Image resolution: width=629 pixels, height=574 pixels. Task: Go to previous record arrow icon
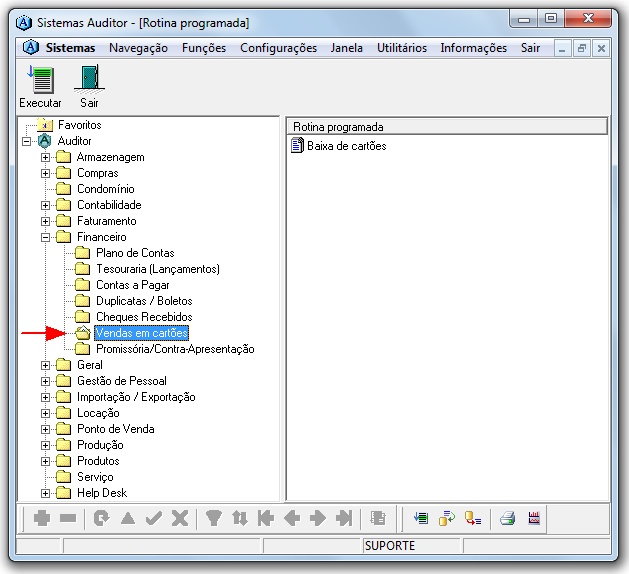[x=292, y=518]
